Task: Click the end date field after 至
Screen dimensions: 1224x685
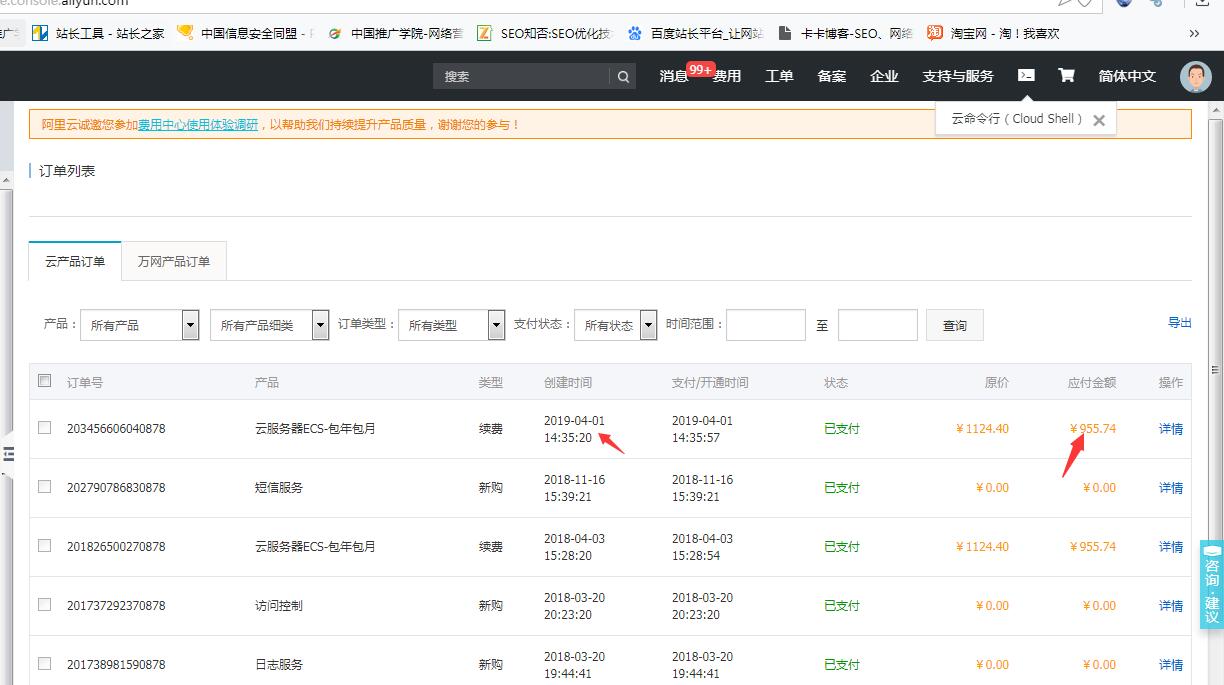Action: [878, 325]
